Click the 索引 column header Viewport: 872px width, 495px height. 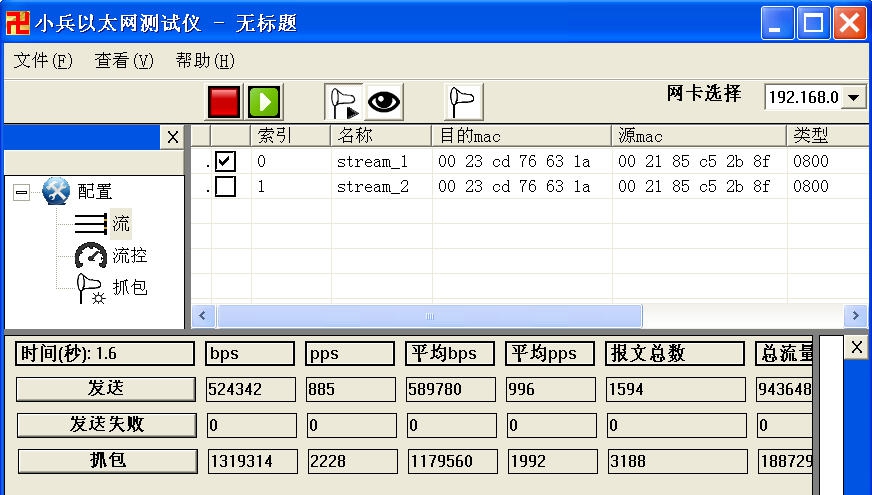tap(291, 136)
